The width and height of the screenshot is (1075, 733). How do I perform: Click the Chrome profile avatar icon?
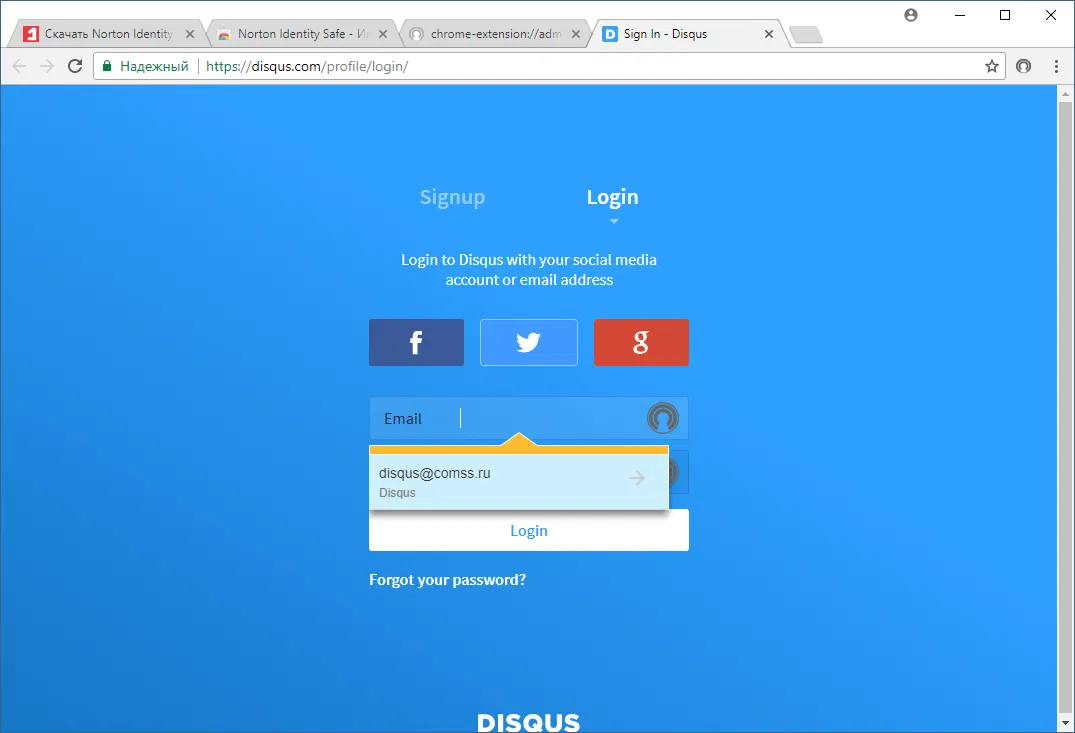pyautogui.click(x=910, y=15)
